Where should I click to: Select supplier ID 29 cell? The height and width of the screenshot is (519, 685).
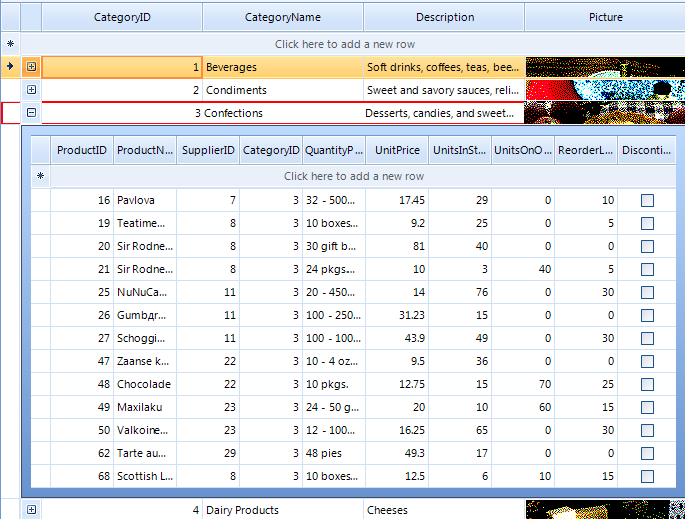tap(208, 453)
